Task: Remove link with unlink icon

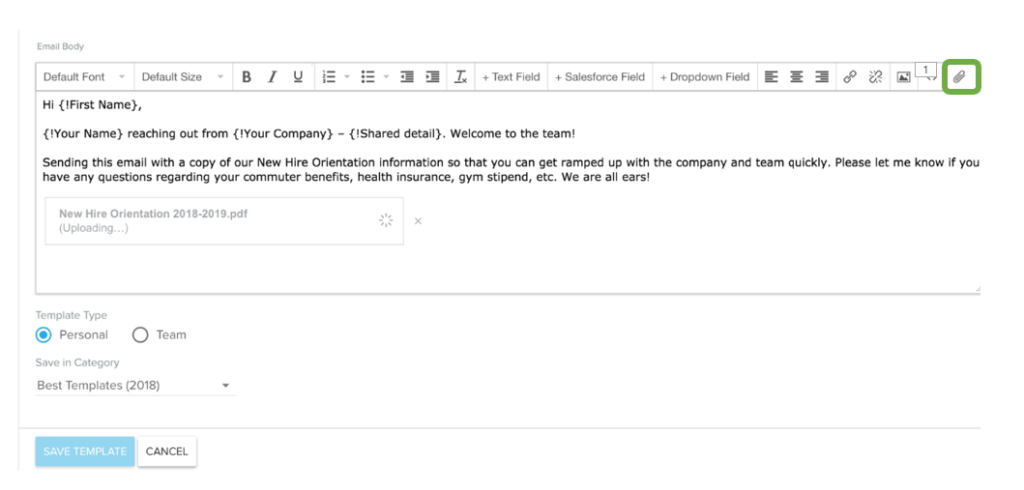Action: (x=876, y=77)
